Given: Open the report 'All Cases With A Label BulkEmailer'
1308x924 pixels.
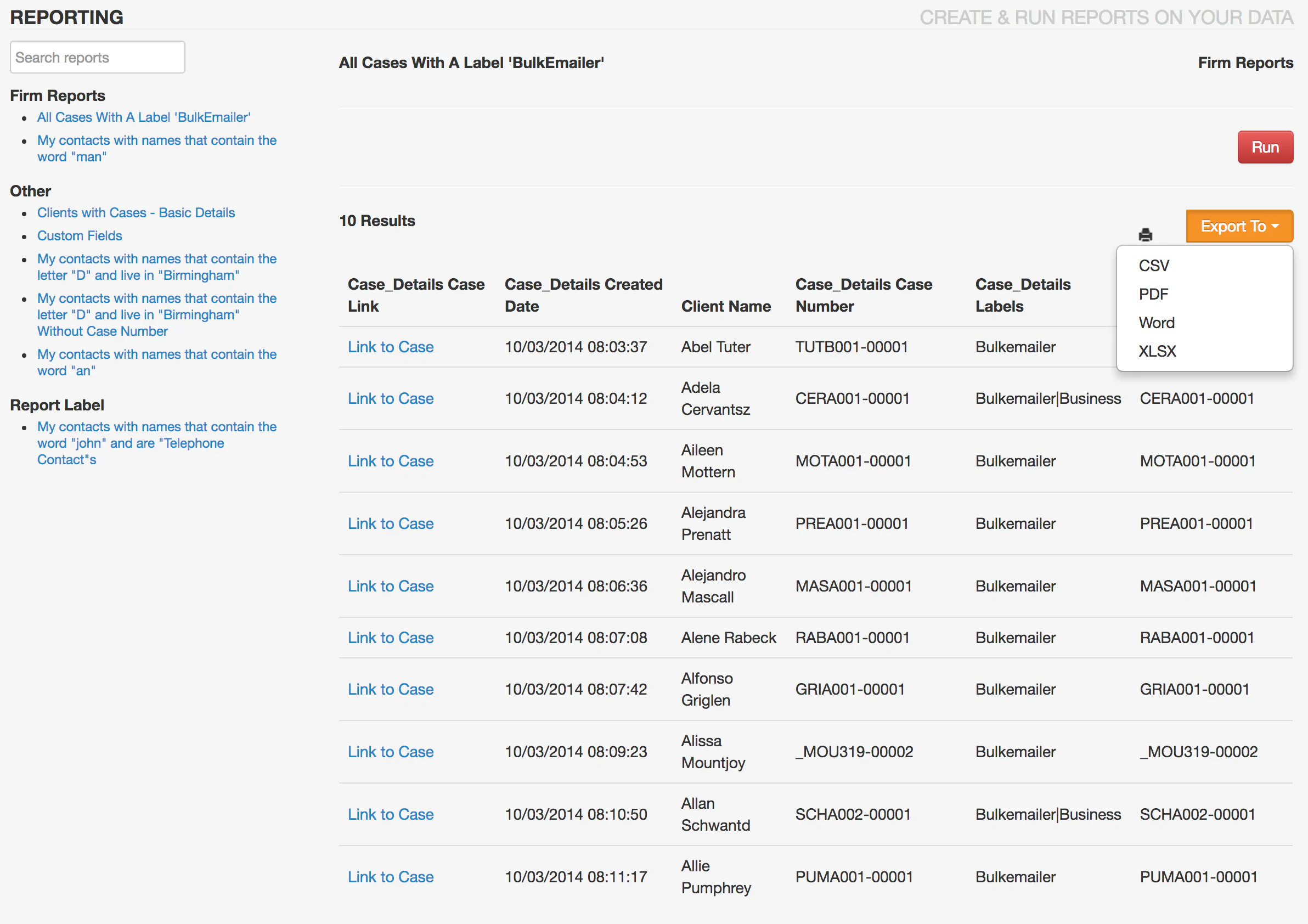Looking at the screenshot, I should coord(144,117).
